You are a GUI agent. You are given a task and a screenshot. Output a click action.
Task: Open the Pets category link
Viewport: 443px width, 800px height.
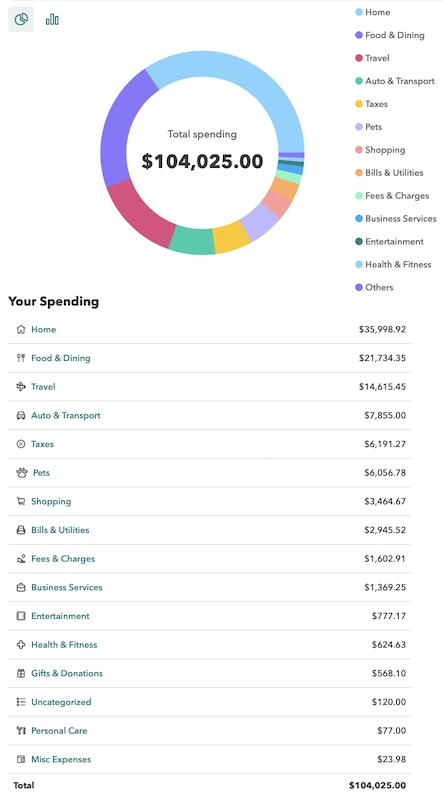(x=41, y=472)
